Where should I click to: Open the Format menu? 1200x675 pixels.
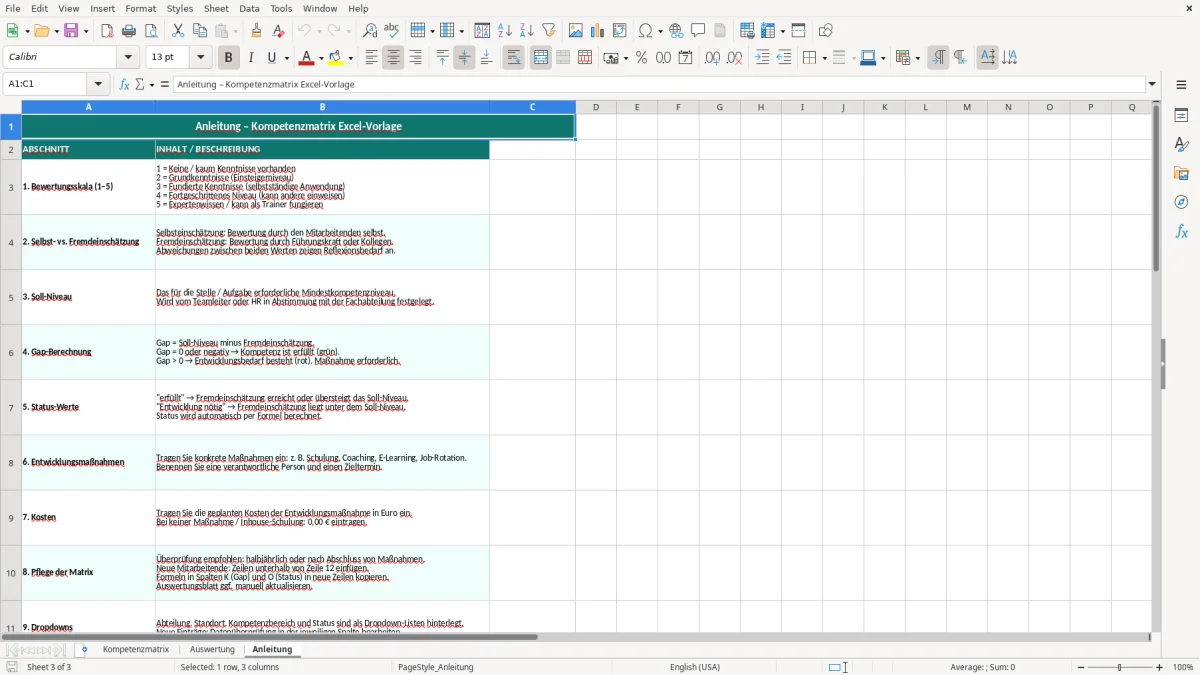141,8
